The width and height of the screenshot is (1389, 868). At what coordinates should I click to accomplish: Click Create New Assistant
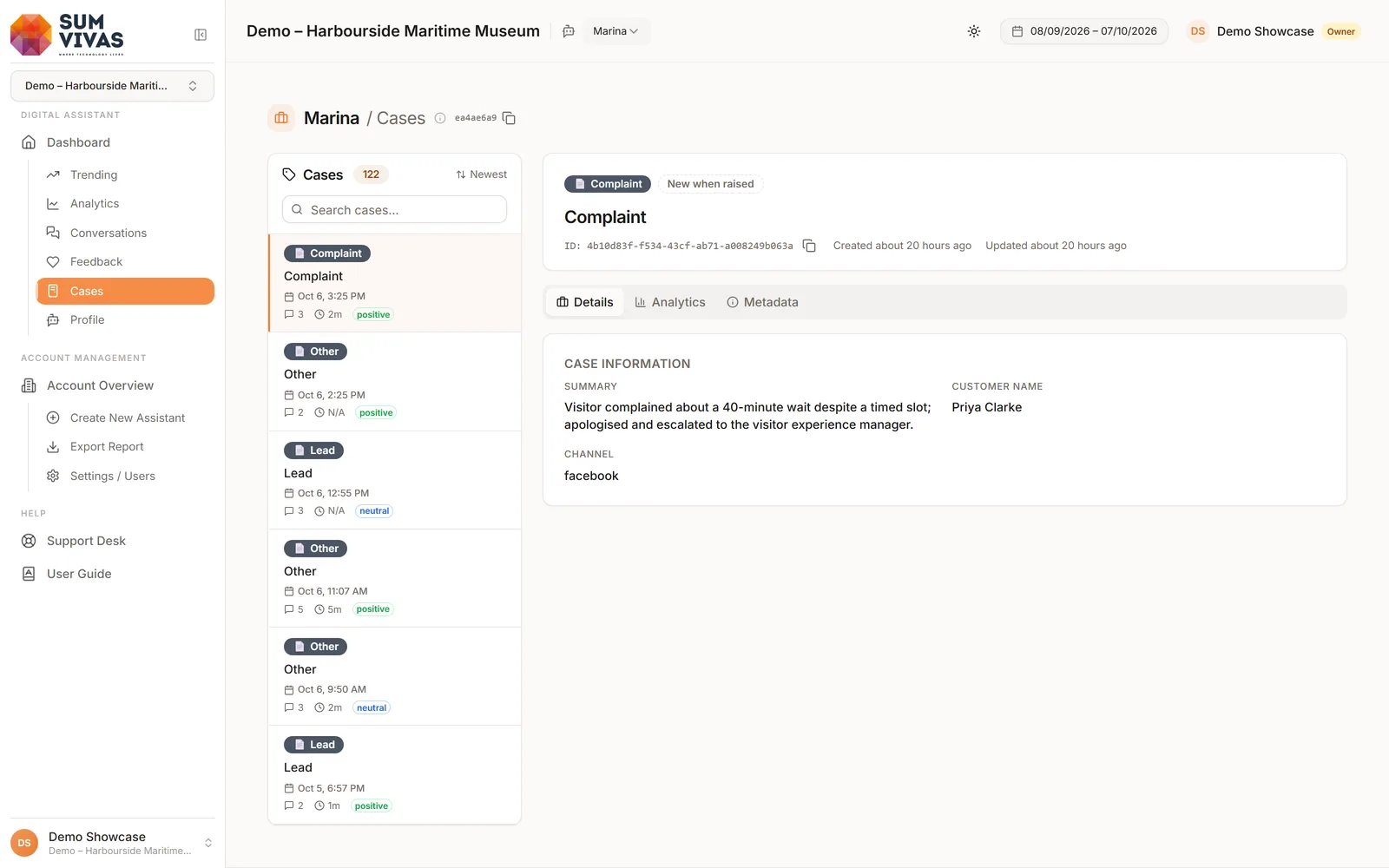(x=125, y=418)
